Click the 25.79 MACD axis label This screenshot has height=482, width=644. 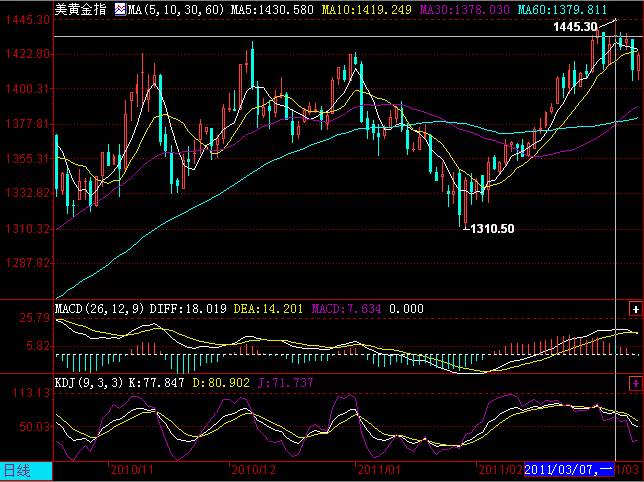click(34, 318)
